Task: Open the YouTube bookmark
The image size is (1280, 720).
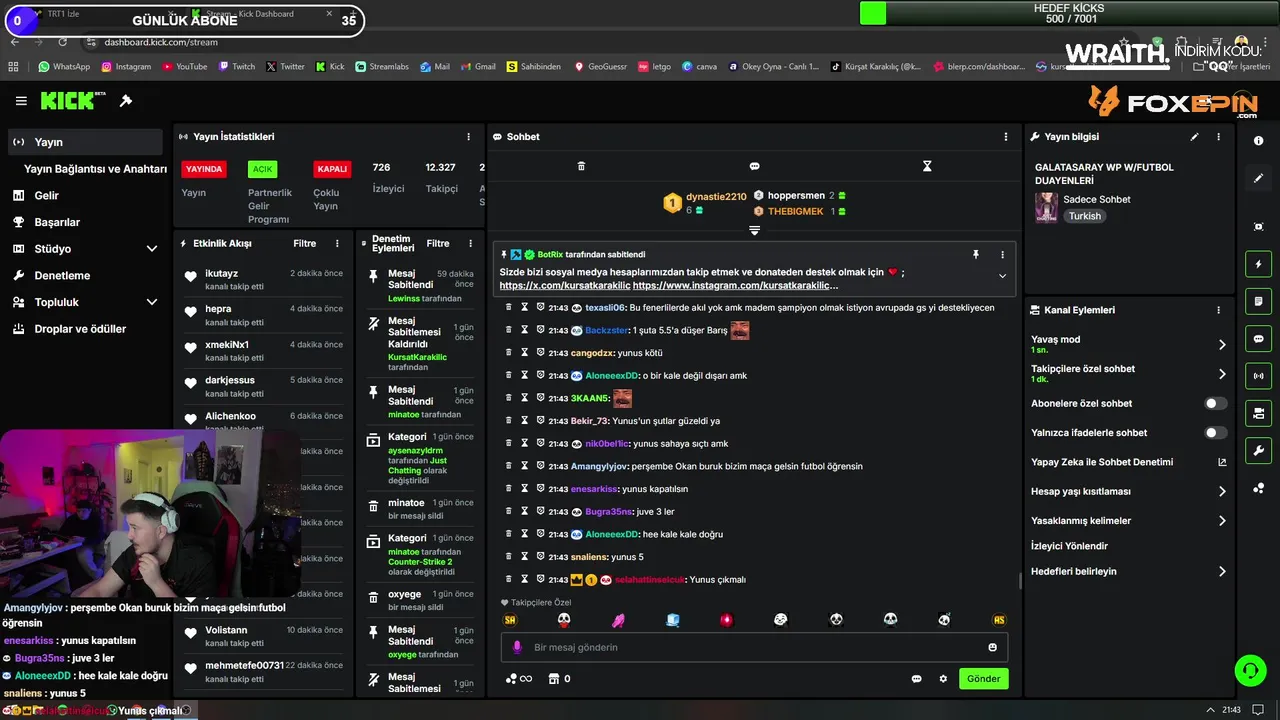Action: (184, 67)
